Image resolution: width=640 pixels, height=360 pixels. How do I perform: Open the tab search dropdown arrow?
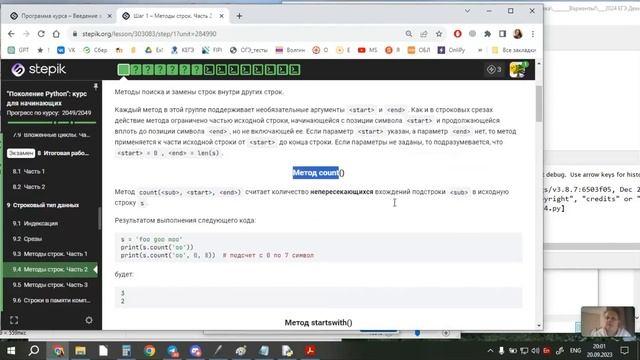pyautogui.click(x=467, y=11)
